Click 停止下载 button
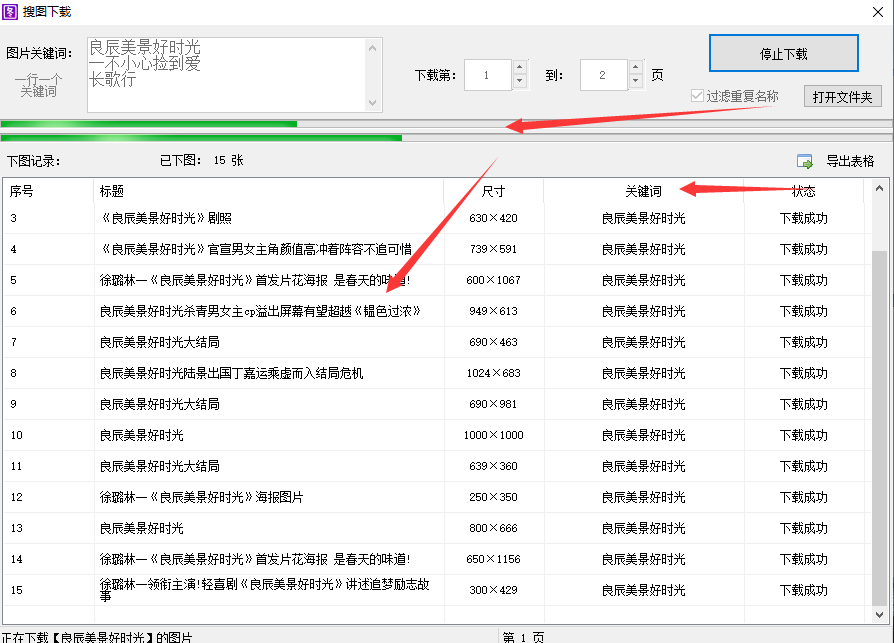Image resolution: width=894 pixels, height=643 pixels. 783,54
